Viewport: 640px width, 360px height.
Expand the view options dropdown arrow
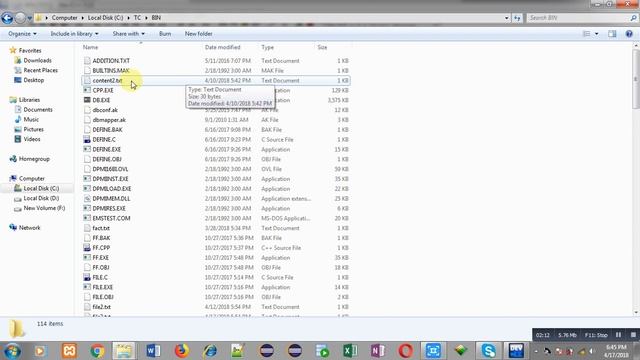click(597, 34)
